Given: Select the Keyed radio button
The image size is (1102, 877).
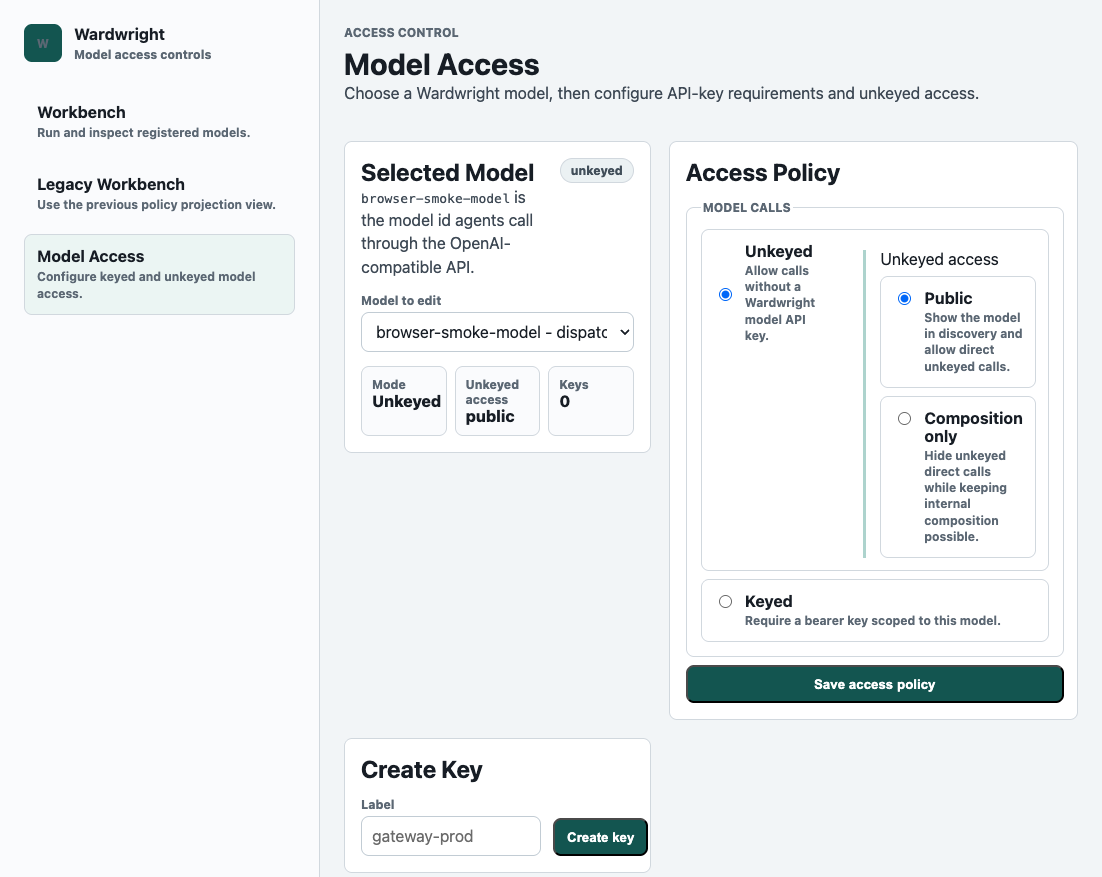Looking at the screenshot, I should coord(725,602).
